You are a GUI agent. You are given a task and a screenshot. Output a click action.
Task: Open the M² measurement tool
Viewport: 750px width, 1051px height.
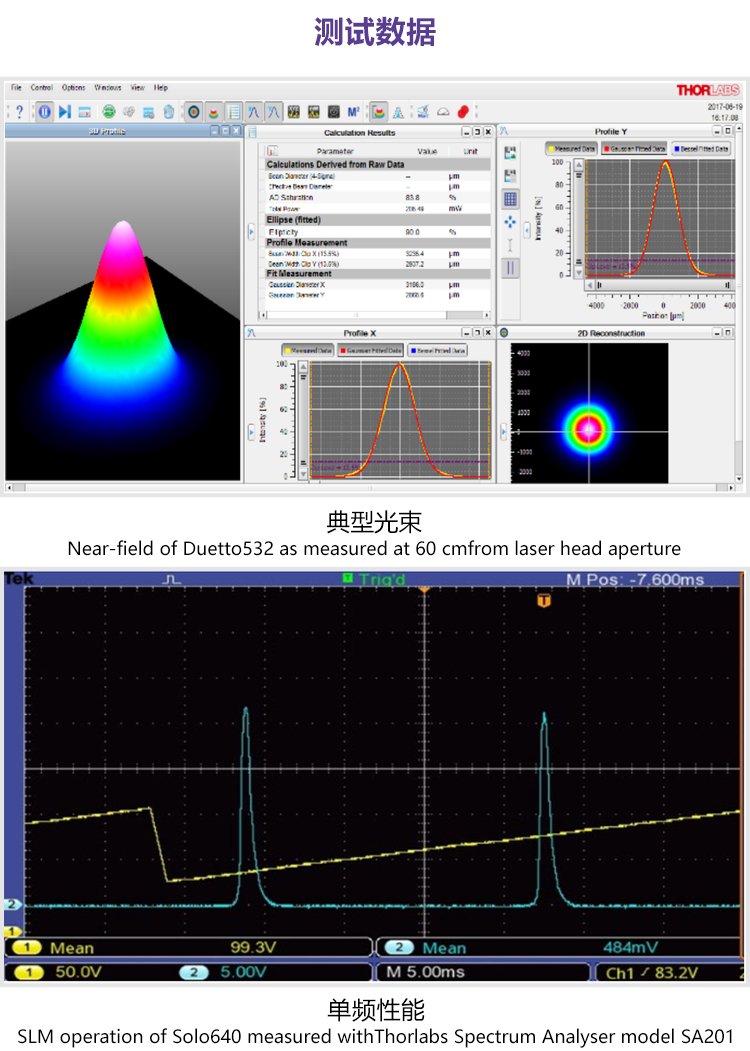(354, 112)
